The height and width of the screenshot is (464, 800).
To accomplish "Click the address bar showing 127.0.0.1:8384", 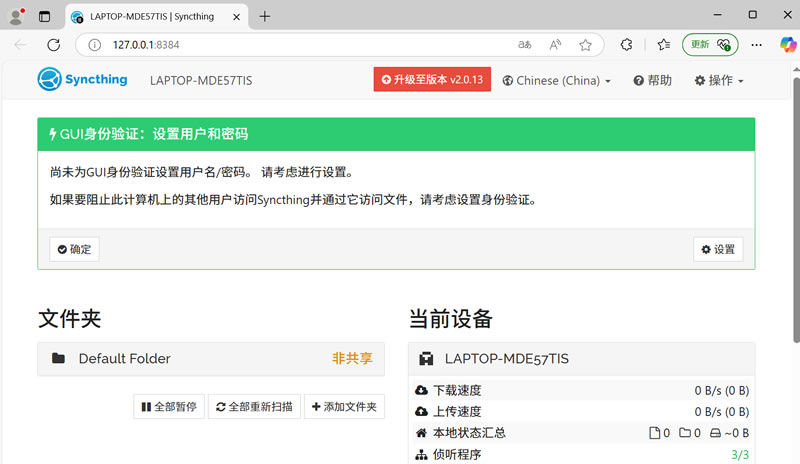I will [300, 45].
